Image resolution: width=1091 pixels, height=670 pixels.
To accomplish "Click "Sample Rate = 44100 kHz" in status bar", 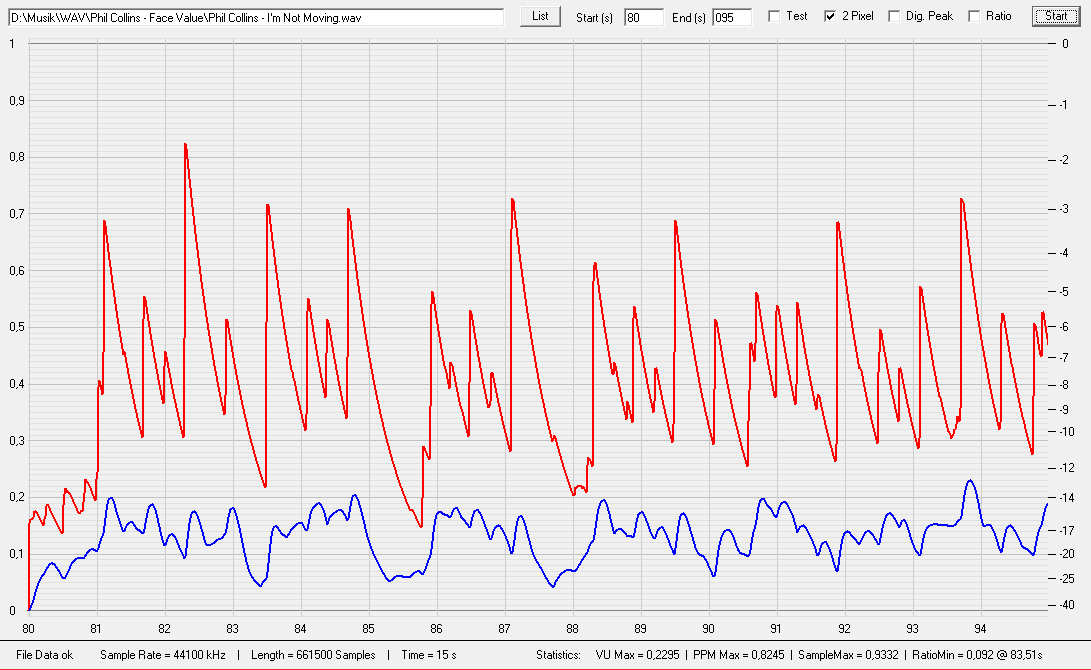I will (163, 655).
